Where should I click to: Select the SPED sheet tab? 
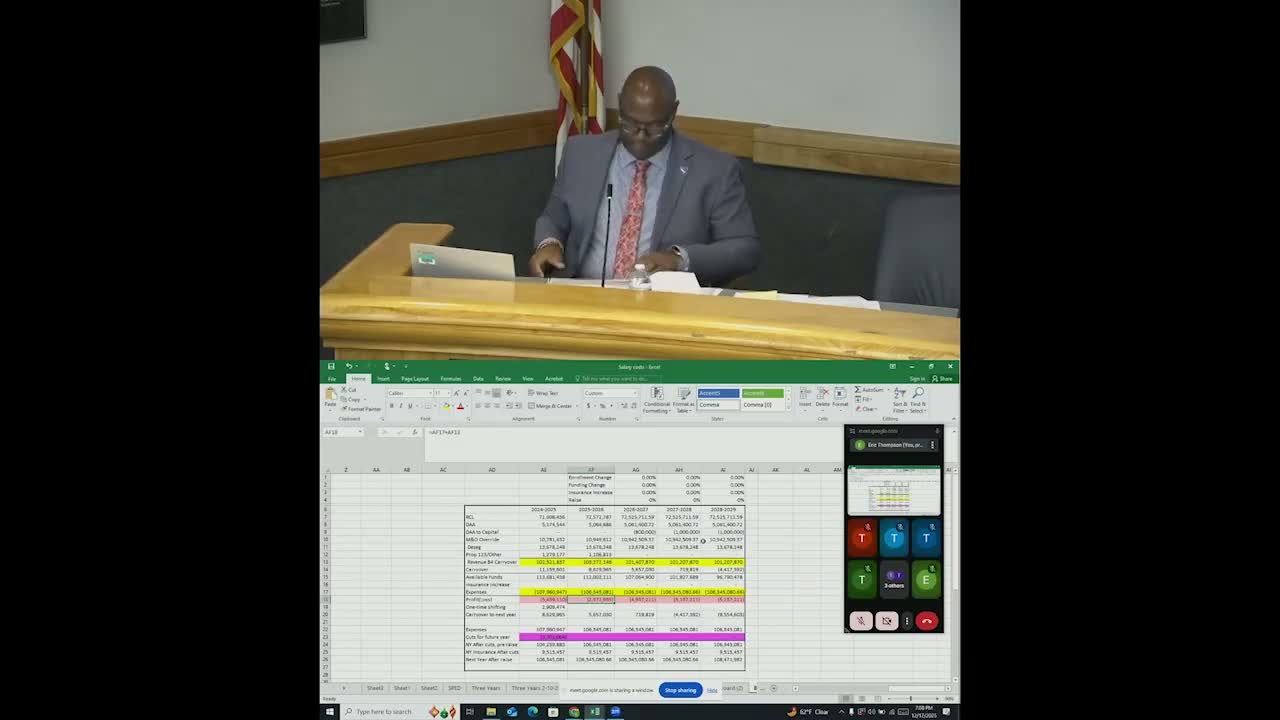456,688
